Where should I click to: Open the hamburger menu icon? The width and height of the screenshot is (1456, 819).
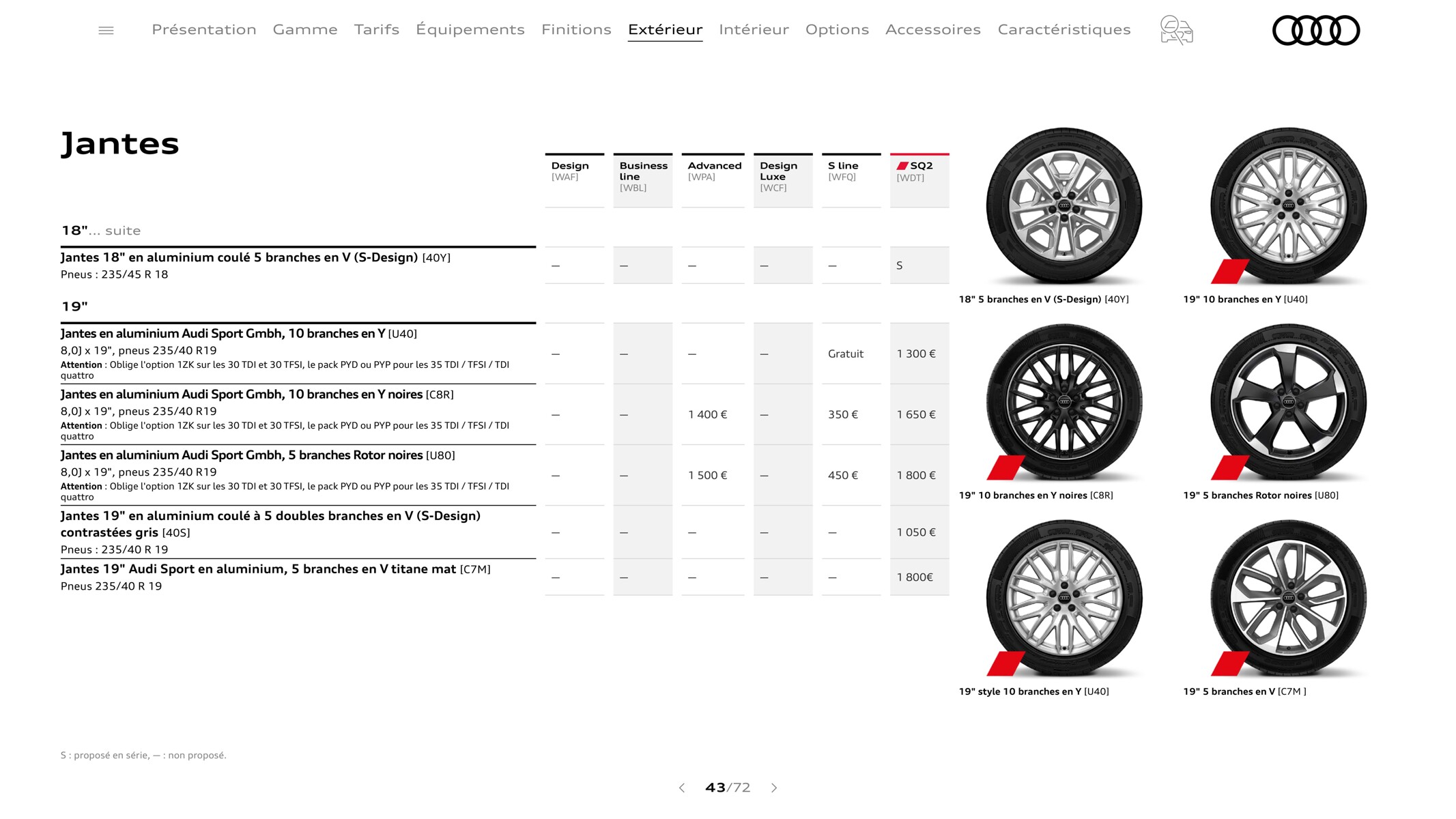(x=106, y=30)
